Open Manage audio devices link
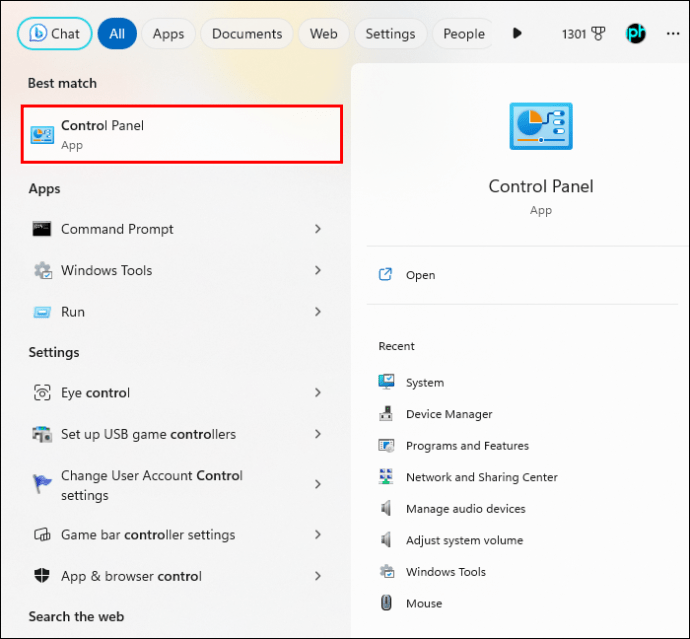 click(x=466, y=509)
